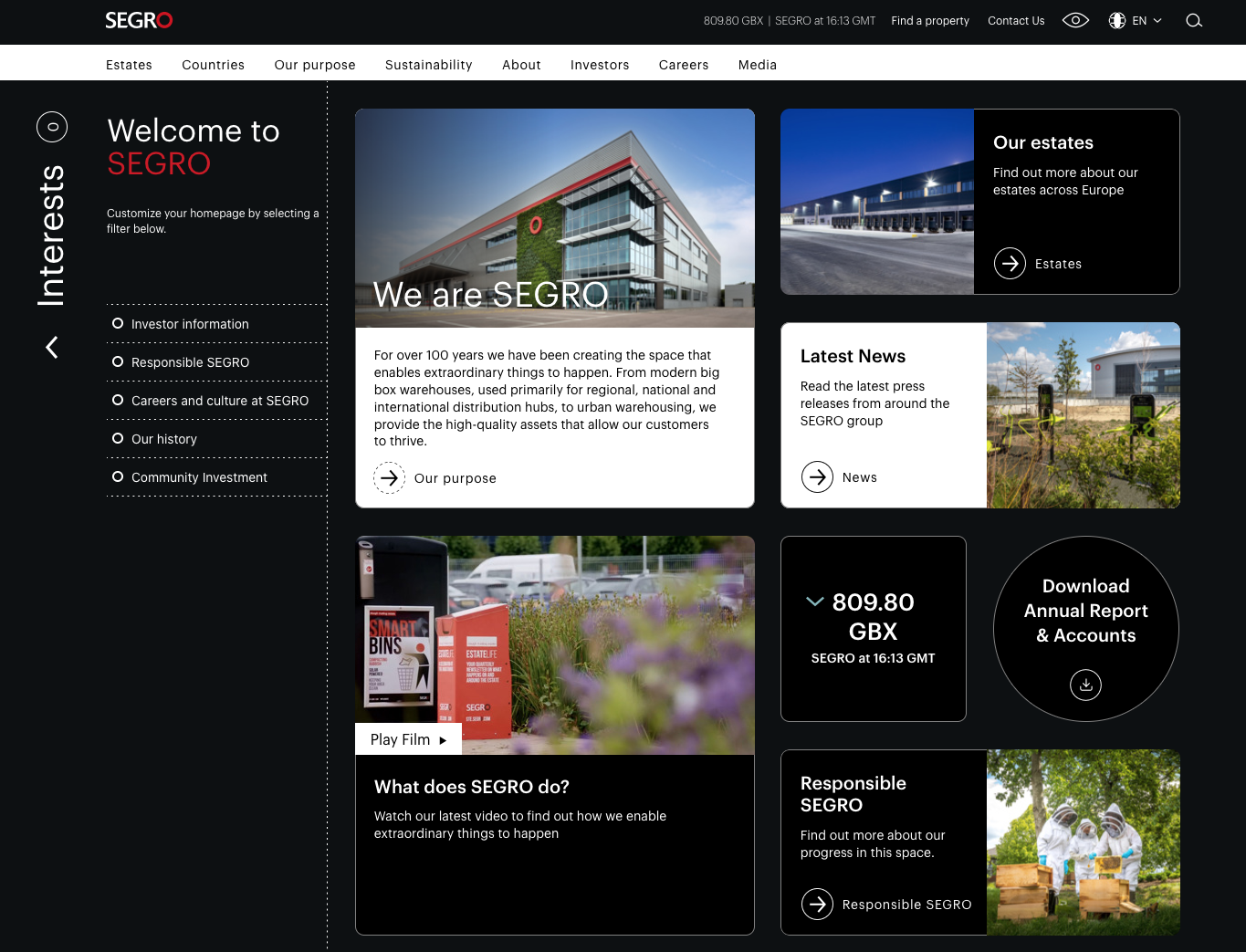This screenshot has width=1246, height=952.
Task: Click the annual report download icon
Action: [x=1085, y=685]
